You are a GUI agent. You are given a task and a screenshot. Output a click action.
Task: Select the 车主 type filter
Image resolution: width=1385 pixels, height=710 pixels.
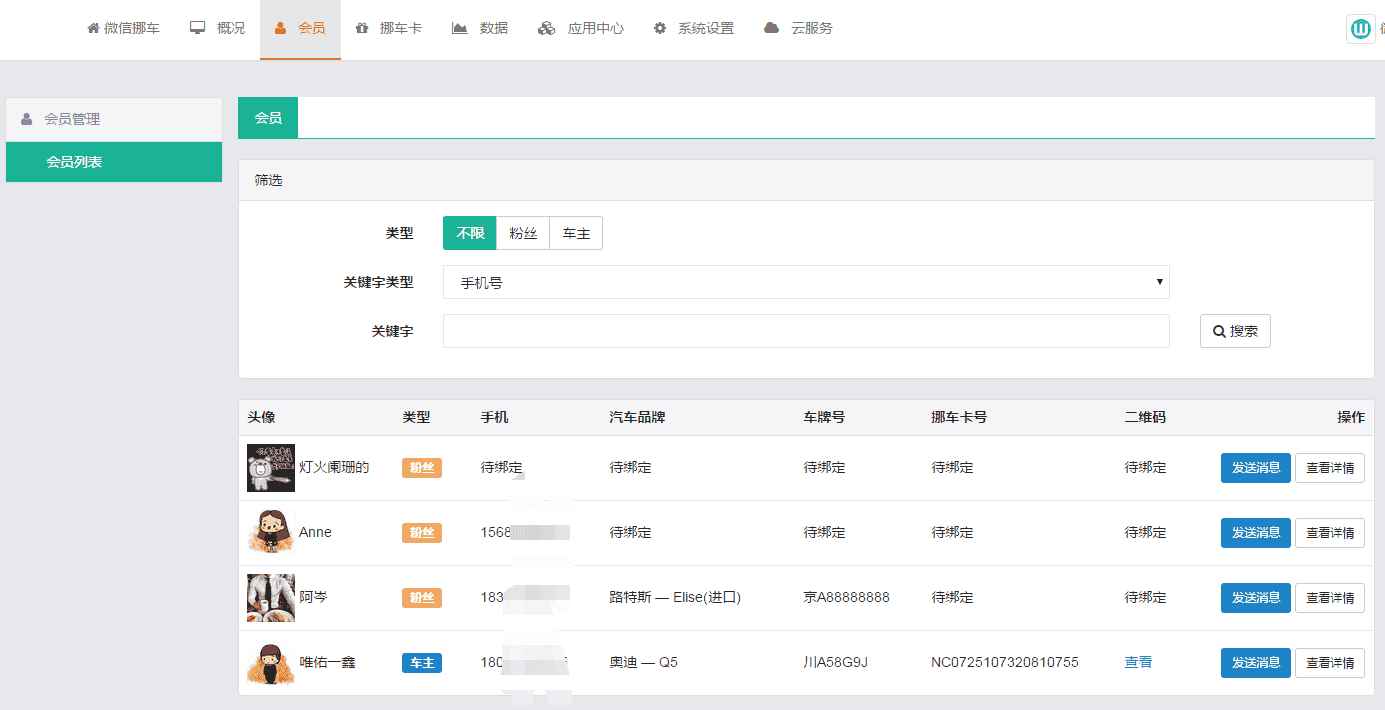pos(576,233)
